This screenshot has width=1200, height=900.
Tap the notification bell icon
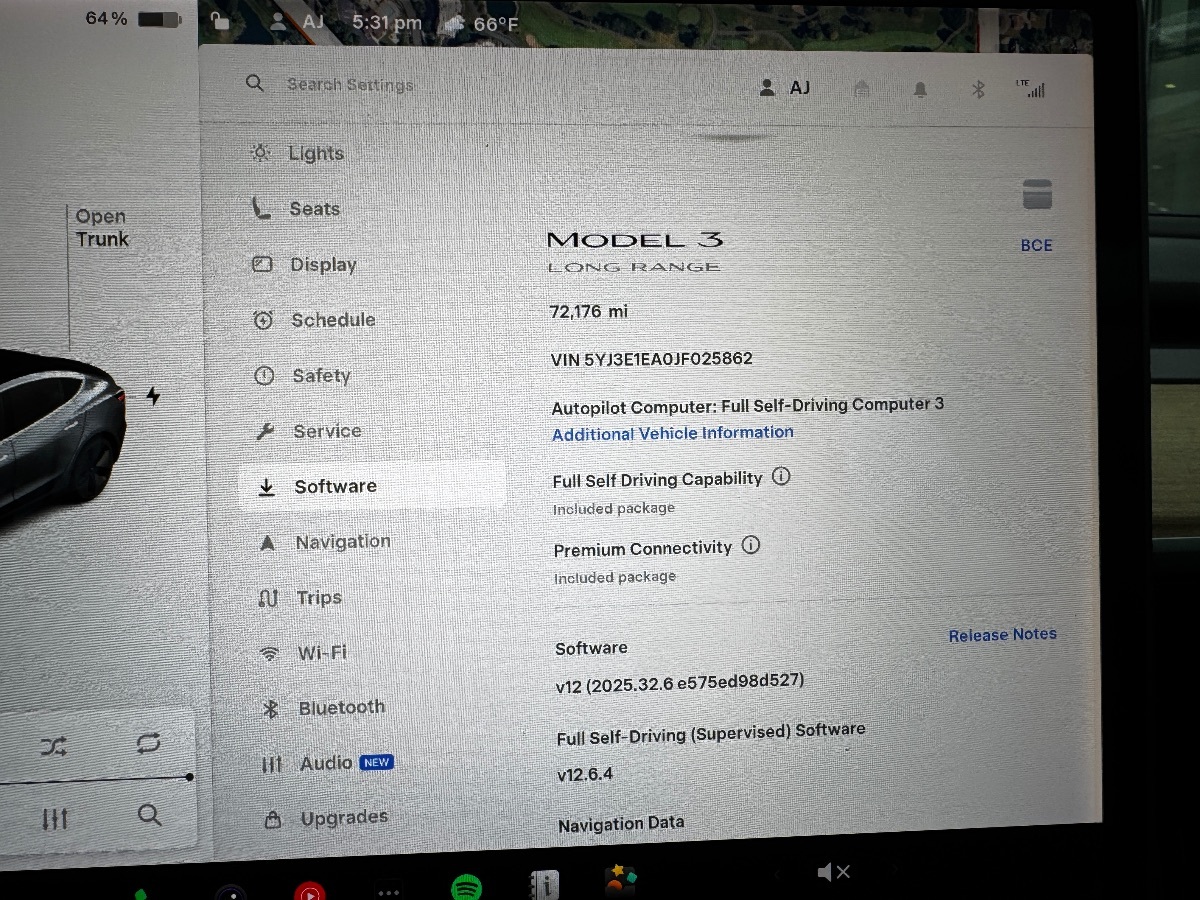tap(920, 90)
